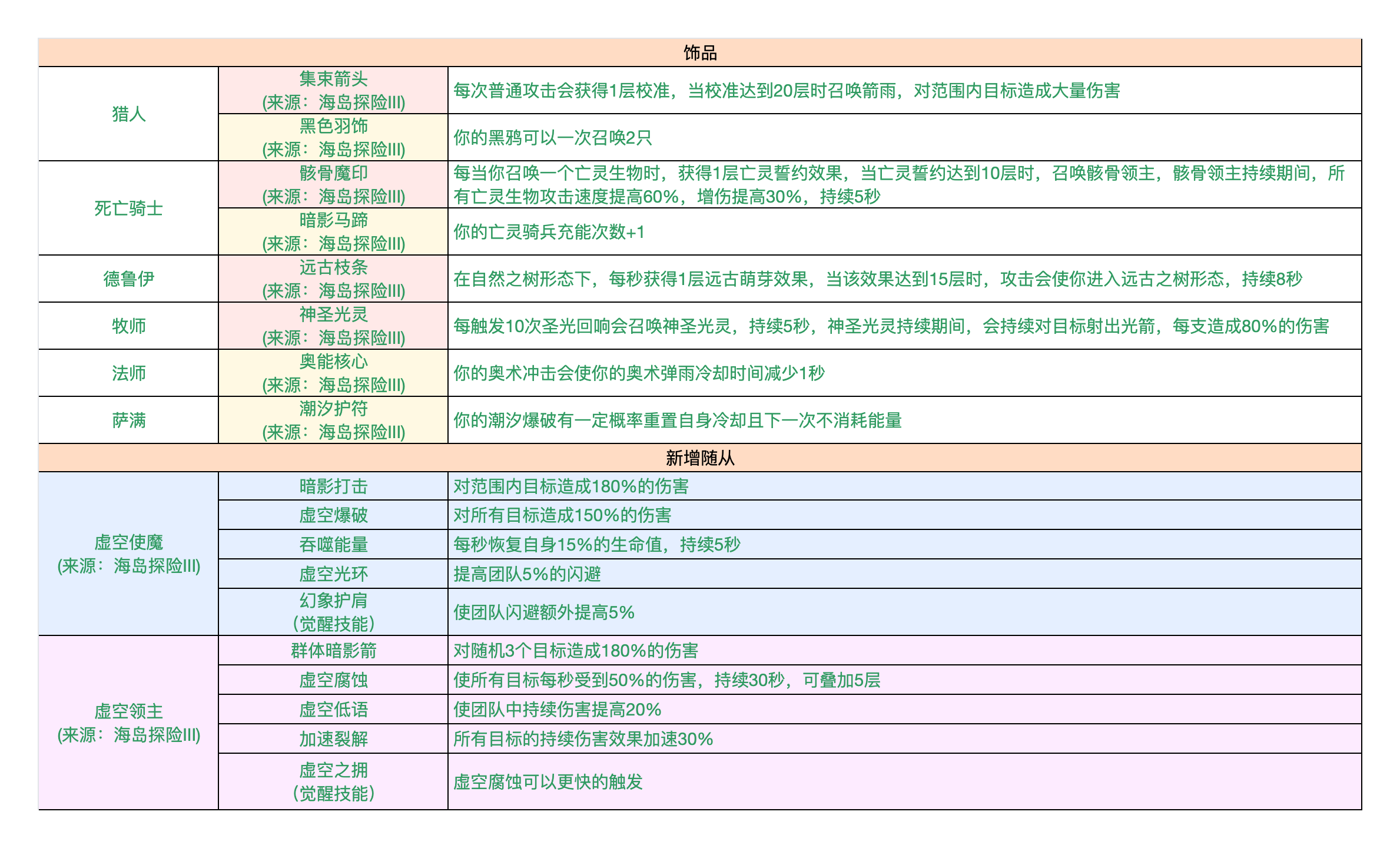
Task: Click the 神圣光灵 trinket cell
Action: [333, 326]
